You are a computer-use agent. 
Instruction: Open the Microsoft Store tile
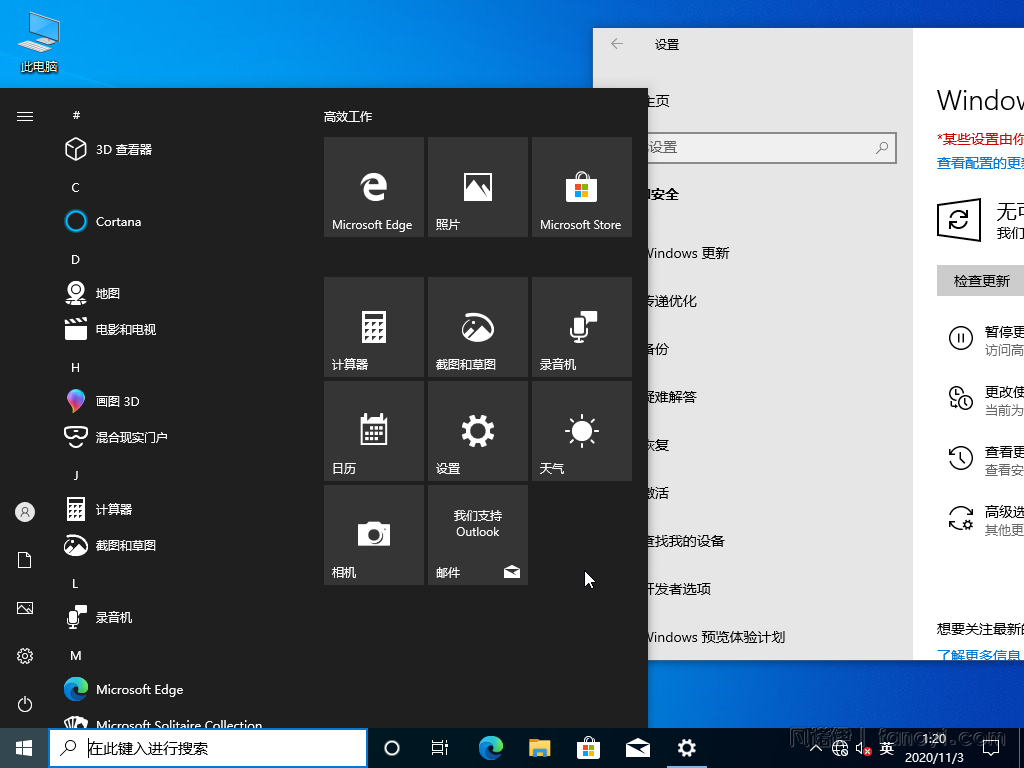pos(581,187)
